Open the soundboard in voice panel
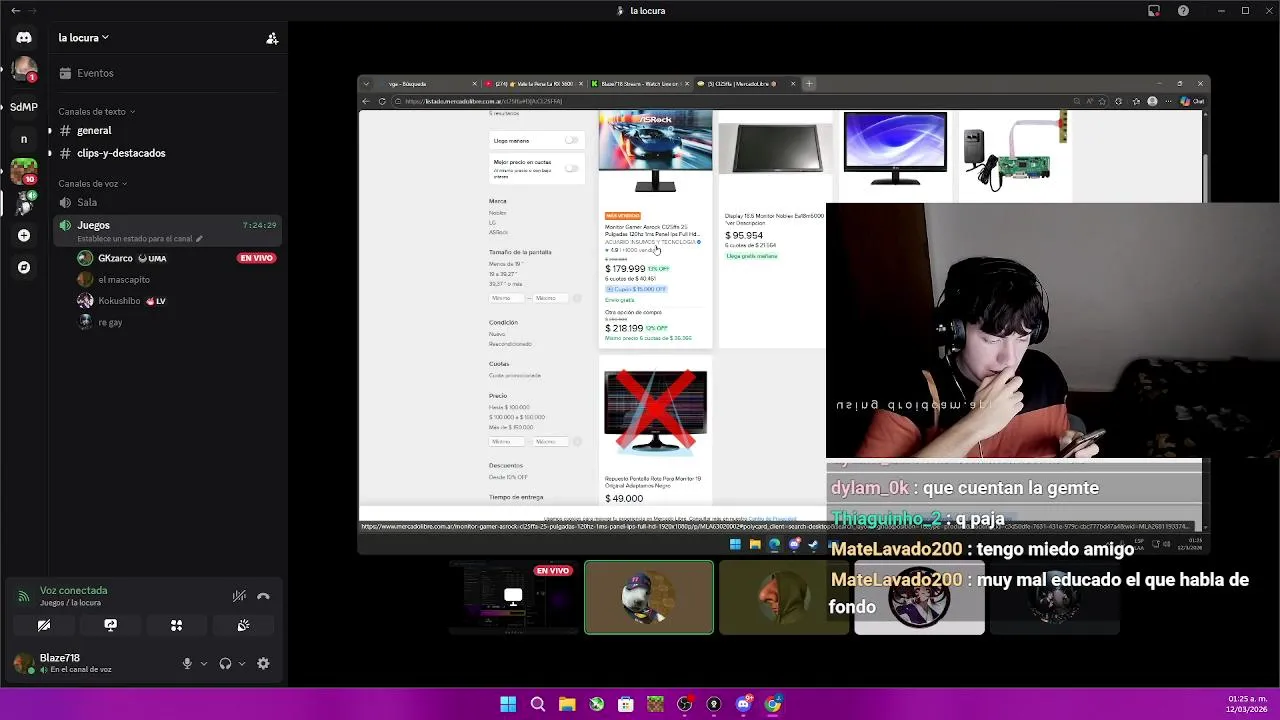Screen dimensions: 1280x720 [x=243, y=625]
